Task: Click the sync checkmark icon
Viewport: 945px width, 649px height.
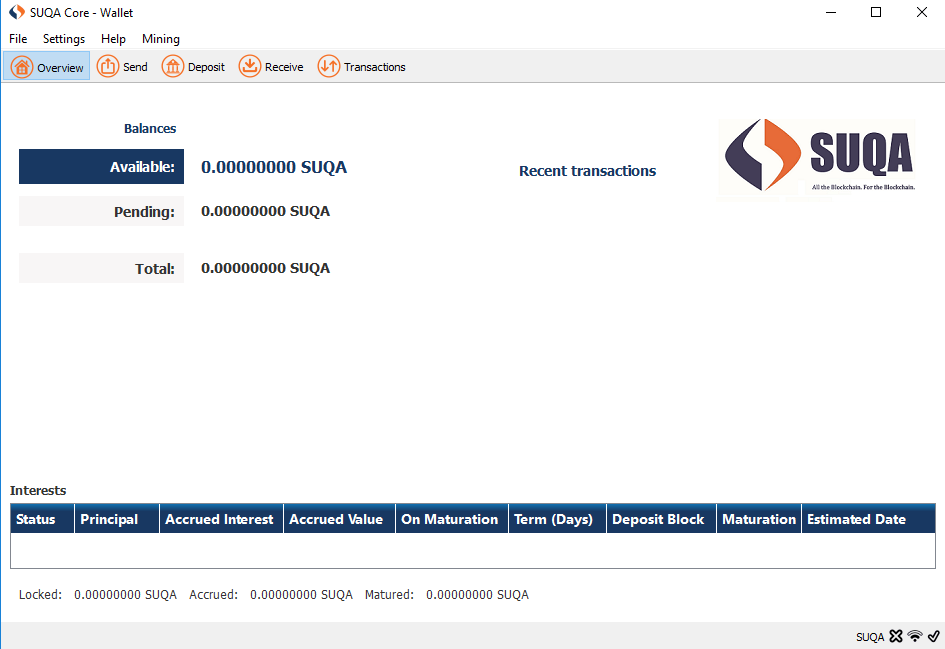Action: (x=933, y=636)
